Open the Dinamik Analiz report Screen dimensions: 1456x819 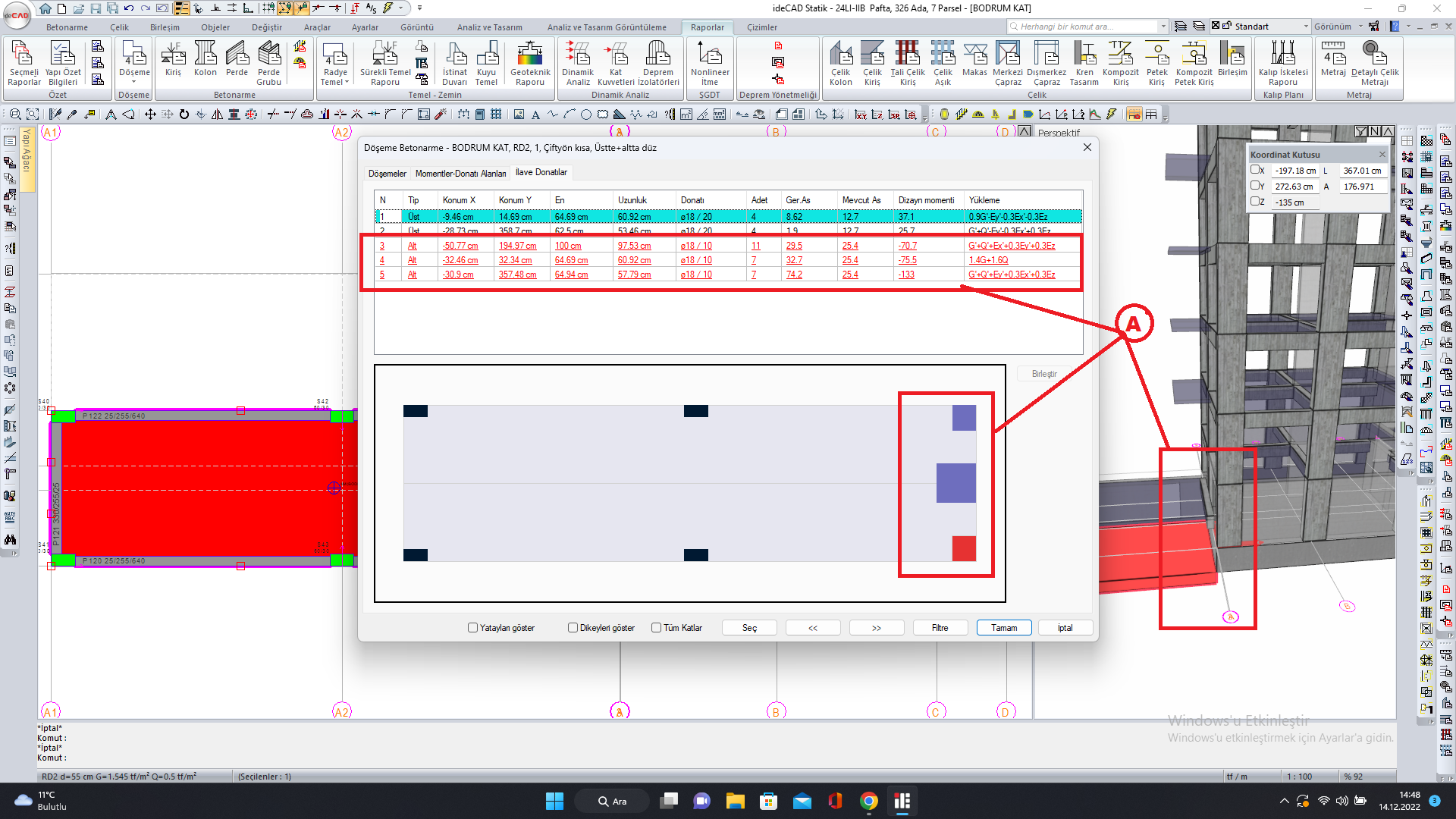(578, 64)
